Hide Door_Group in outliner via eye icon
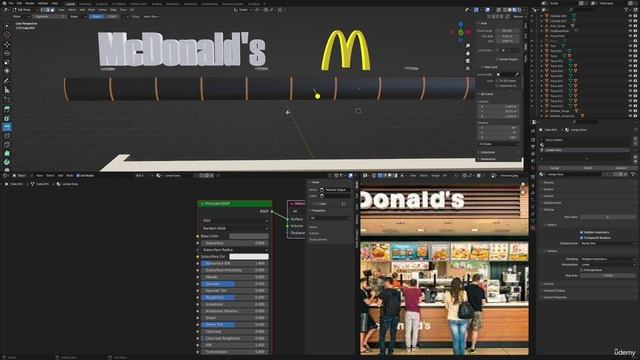 tap(630, 26)
